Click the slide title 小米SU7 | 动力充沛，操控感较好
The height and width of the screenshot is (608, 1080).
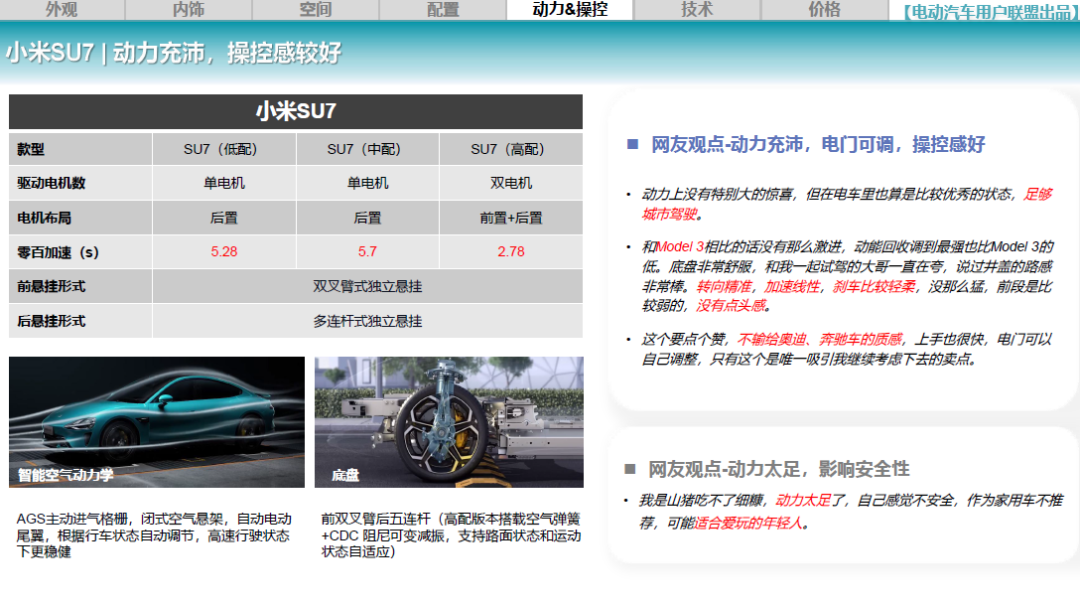(x=174, y=53)
